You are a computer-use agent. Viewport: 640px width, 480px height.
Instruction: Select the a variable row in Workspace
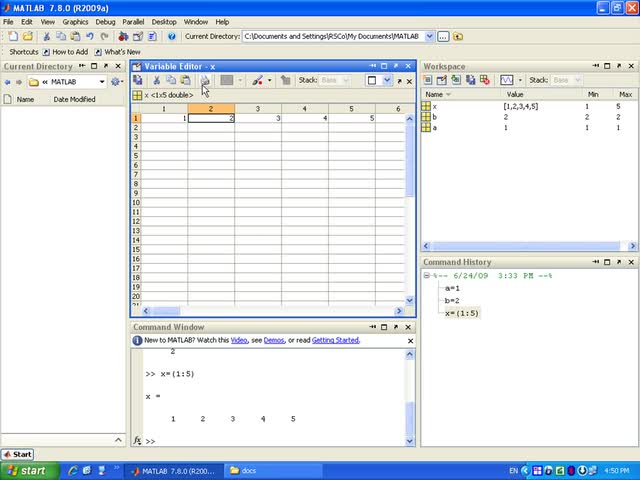pyautogui.click(x=529, y=128)
